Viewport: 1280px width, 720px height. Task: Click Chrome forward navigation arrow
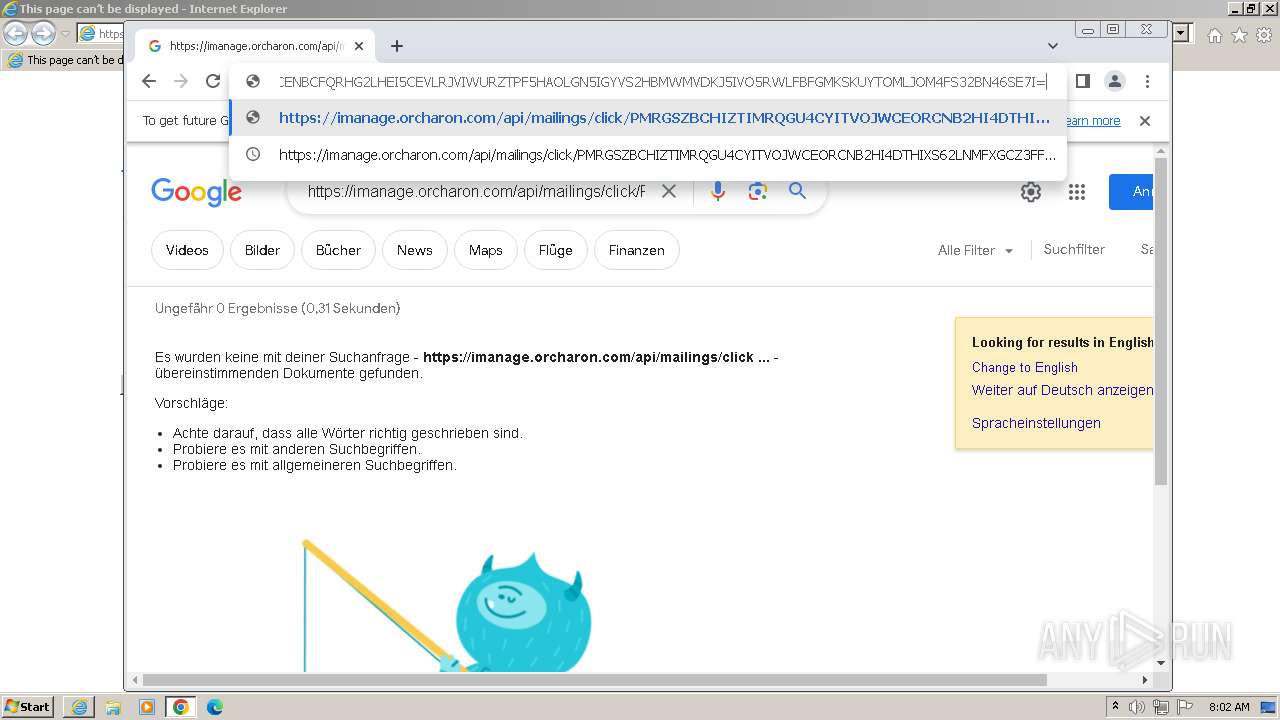click(181, 81)
